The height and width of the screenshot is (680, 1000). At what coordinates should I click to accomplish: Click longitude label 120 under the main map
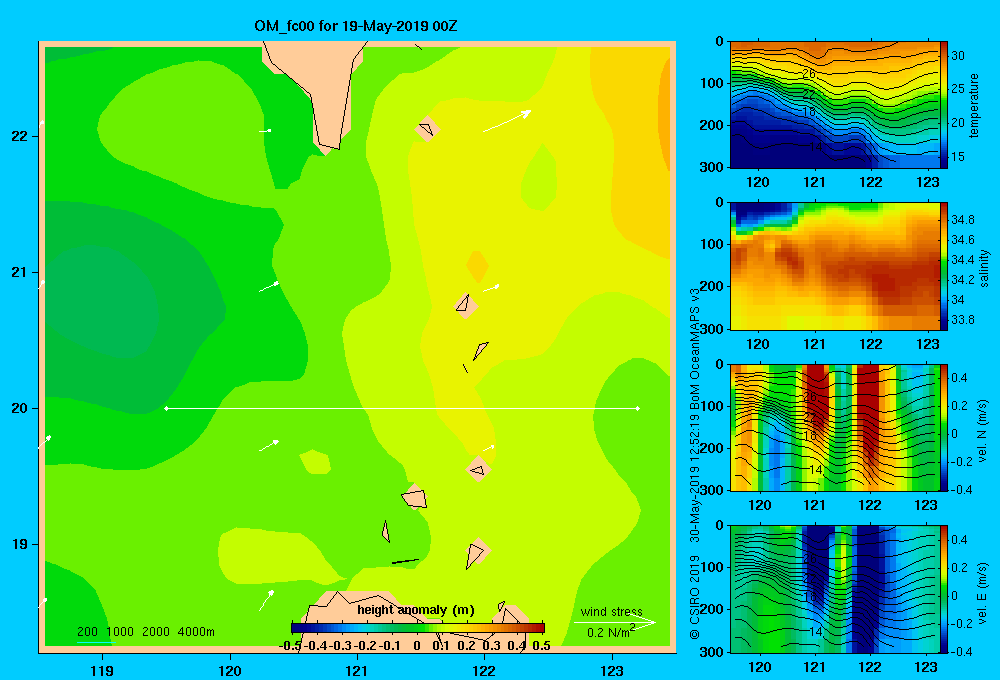[230, 670]
